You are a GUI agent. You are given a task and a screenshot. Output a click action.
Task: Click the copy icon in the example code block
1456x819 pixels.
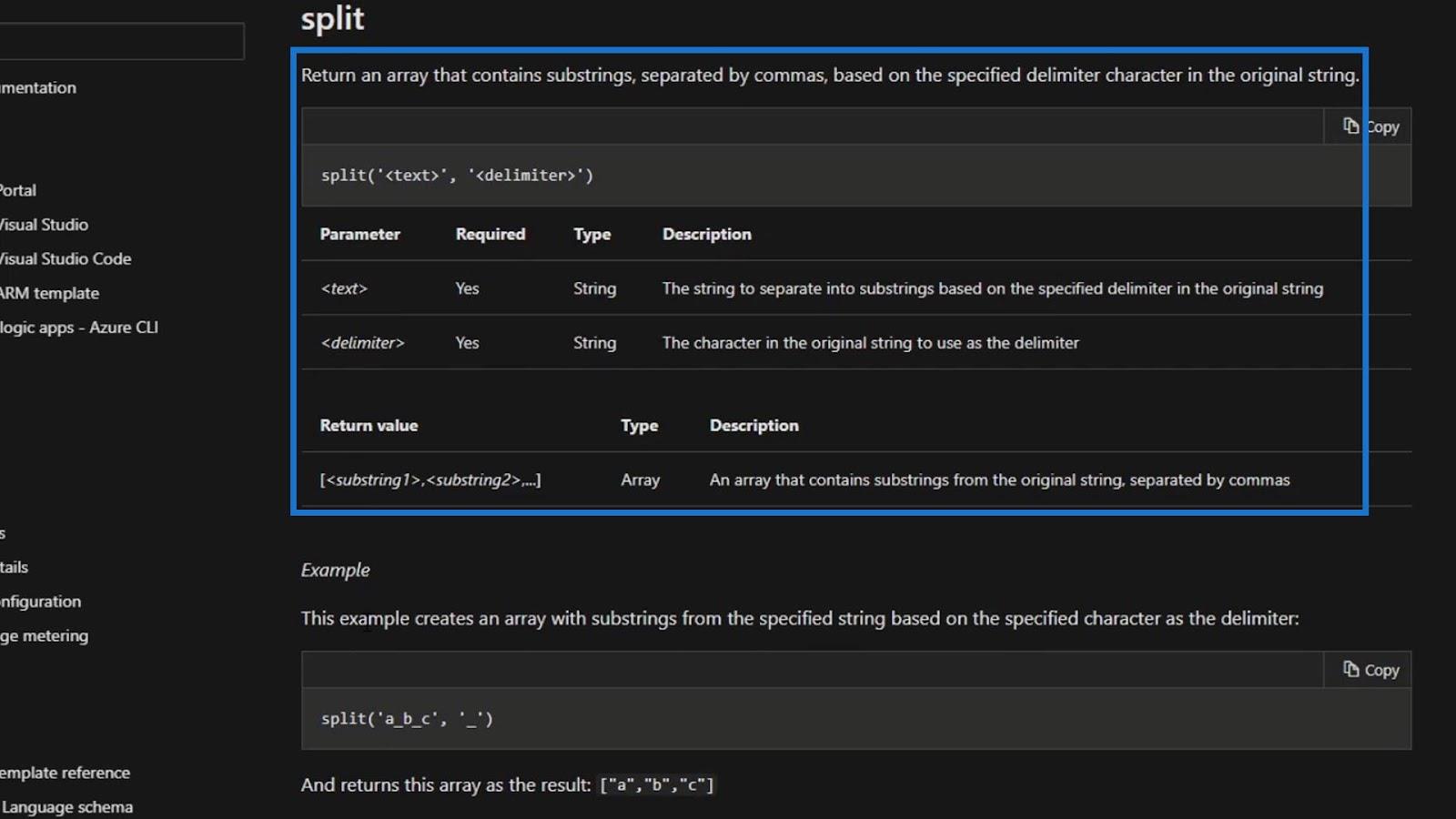tap(1351, 669)
